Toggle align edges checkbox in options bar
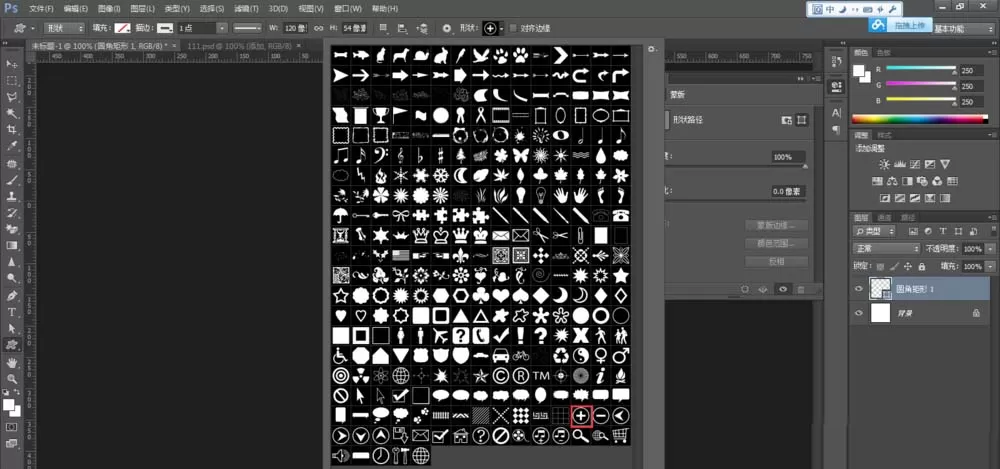1000x469 pixels. click(513, 28)
